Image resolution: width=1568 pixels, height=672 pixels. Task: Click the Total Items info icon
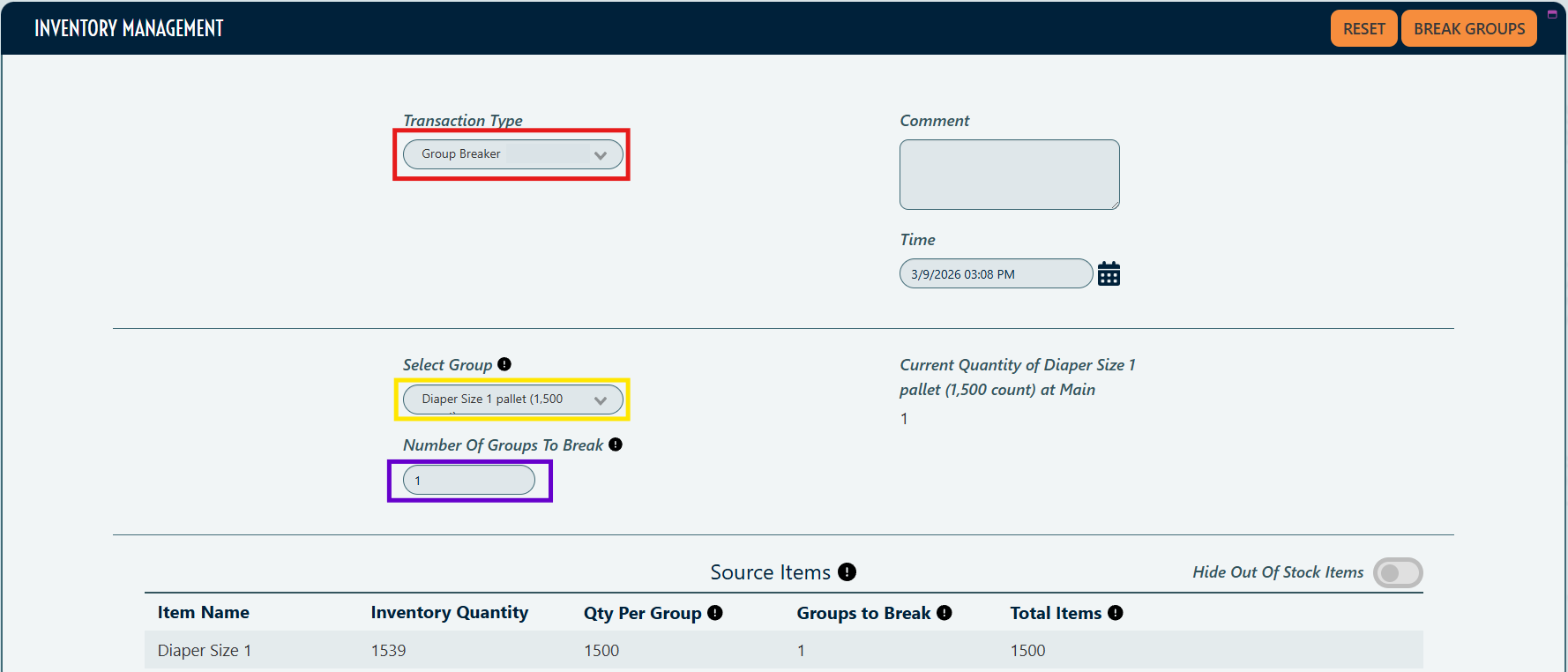click(x=1116, y=613)
